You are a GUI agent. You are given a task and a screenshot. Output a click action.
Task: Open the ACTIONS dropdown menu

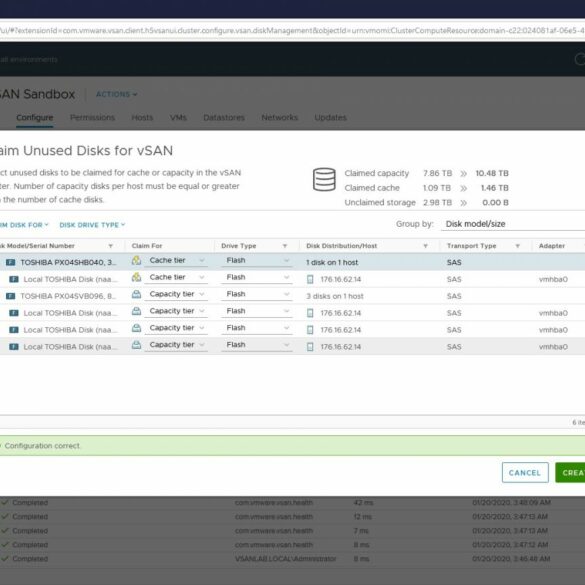pyautogui.click(x=116, y=94)
